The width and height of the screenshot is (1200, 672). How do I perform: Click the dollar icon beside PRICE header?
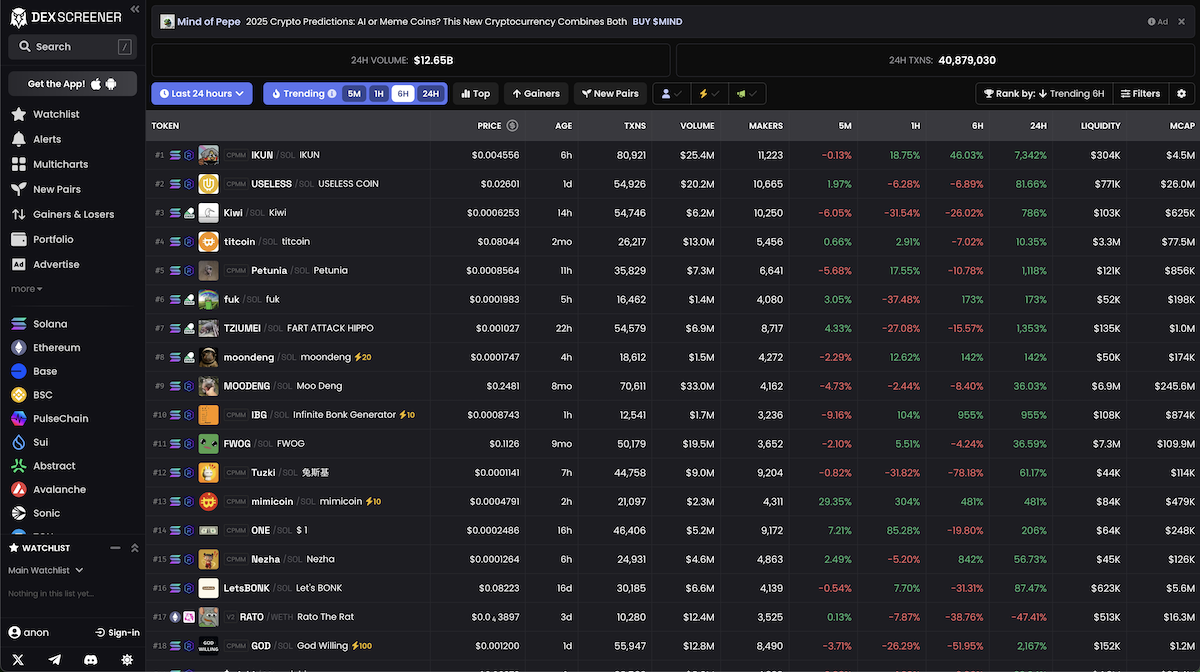point(512,126)
